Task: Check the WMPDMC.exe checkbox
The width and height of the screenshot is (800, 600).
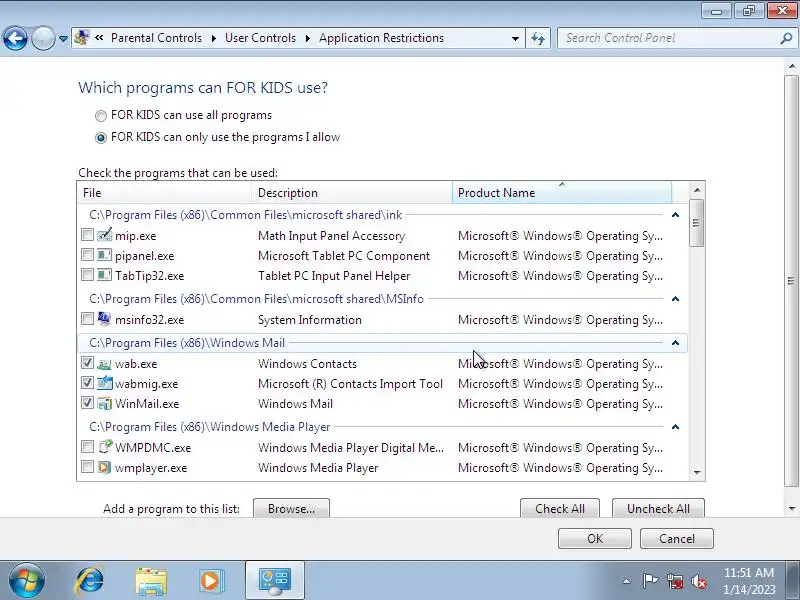Action: (87, 447)
